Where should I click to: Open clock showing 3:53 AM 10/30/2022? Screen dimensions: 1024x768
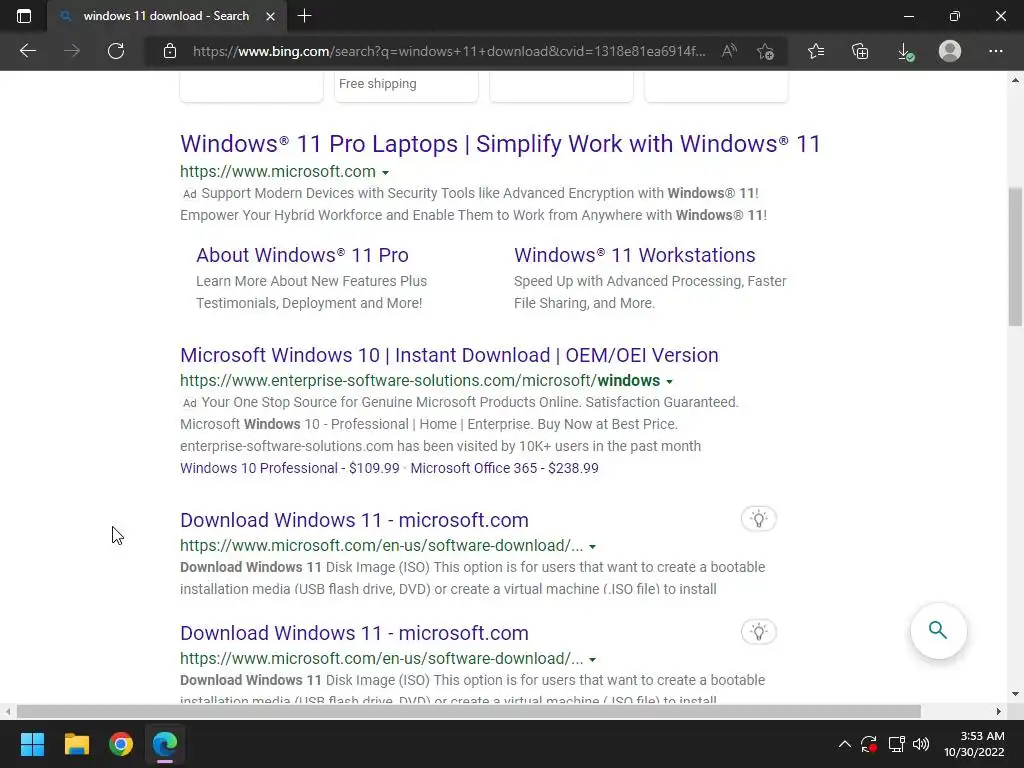click(x=974, y=744)
